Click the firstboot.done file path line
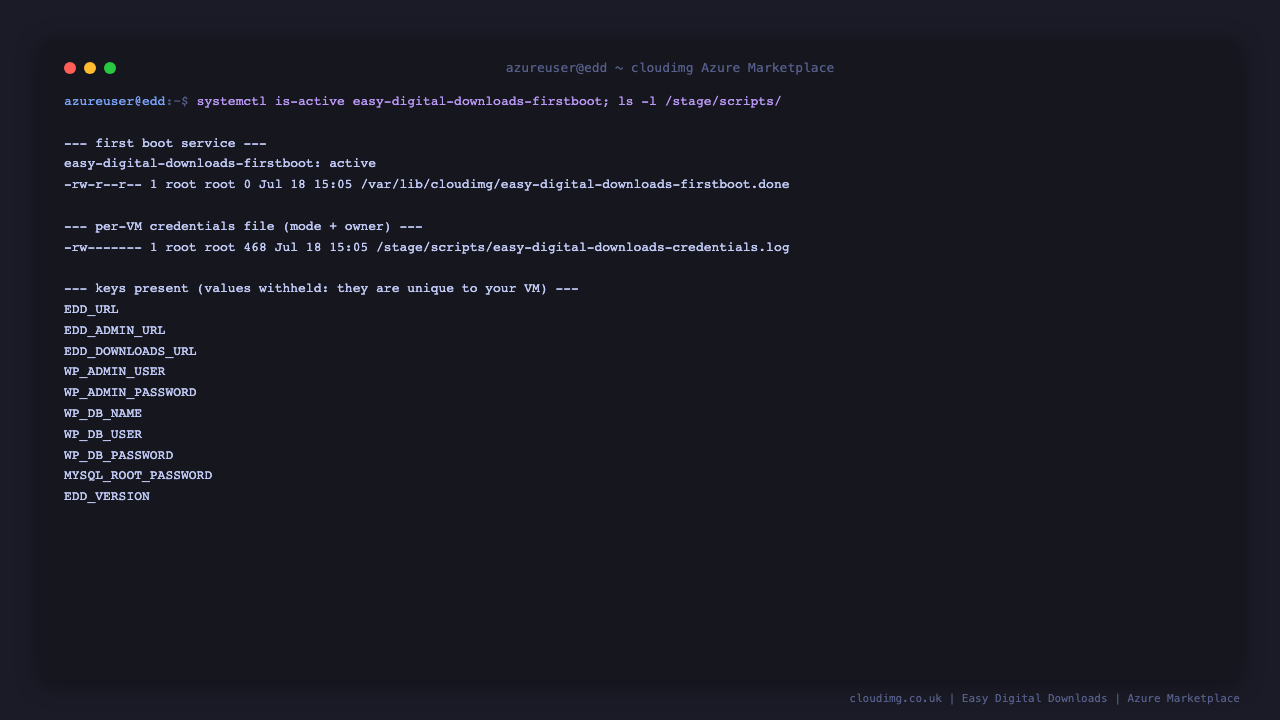Screen dimensions: 1280x720 coord(427,185)
